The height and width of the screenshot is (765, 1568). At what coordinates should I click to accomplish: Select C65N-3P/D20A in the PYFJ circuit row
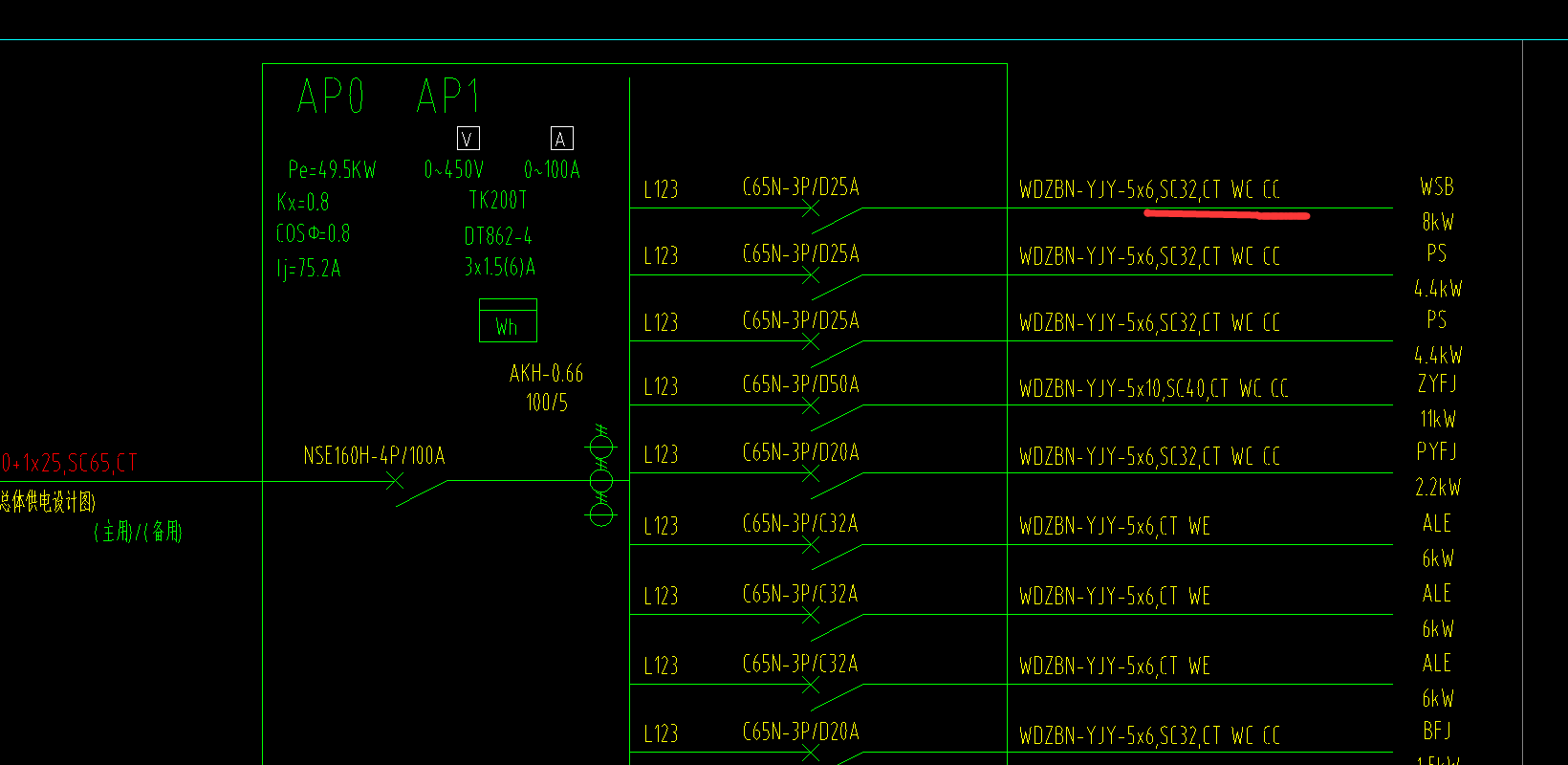(801, 452)
